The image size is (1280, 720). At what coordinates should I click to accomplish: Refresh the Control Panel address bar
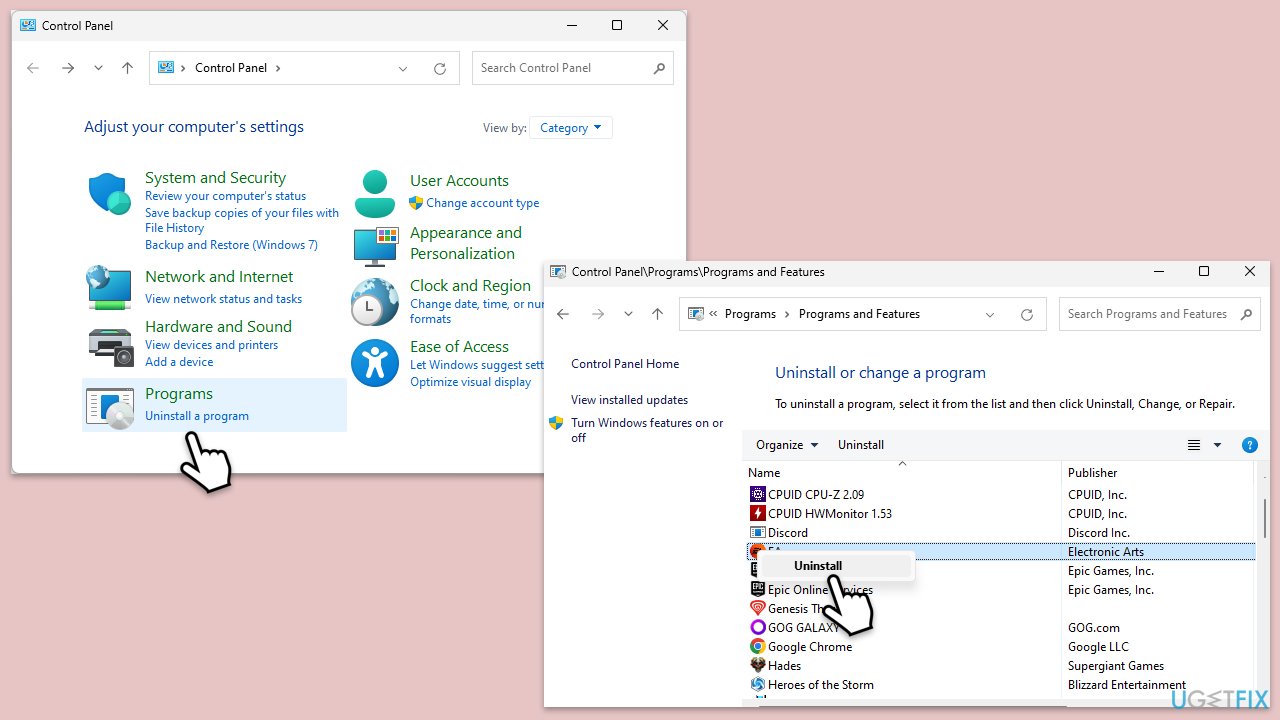(x=439, y=68)
